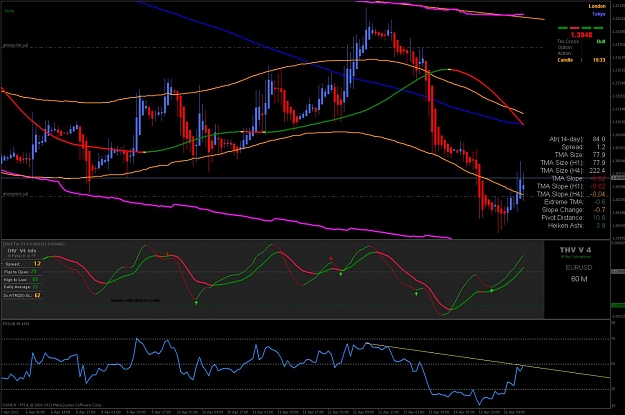The width and height of the screenshot is (625, 415).
Task: Click the EURUSD symbol label
Action: tap(579, 267)
